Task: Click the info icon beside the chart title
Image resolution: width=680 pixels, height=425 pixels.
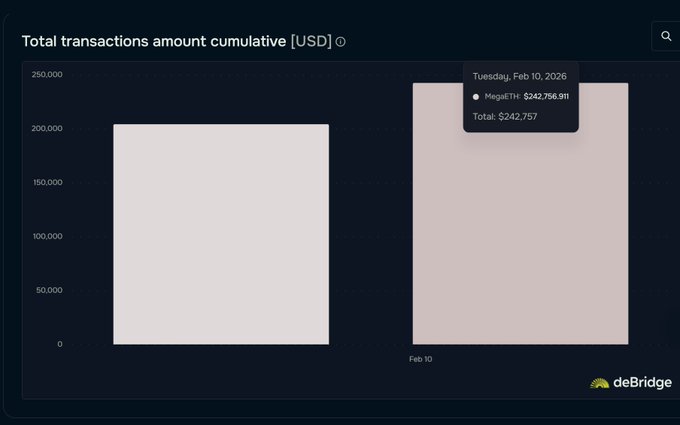Action: 341,42
